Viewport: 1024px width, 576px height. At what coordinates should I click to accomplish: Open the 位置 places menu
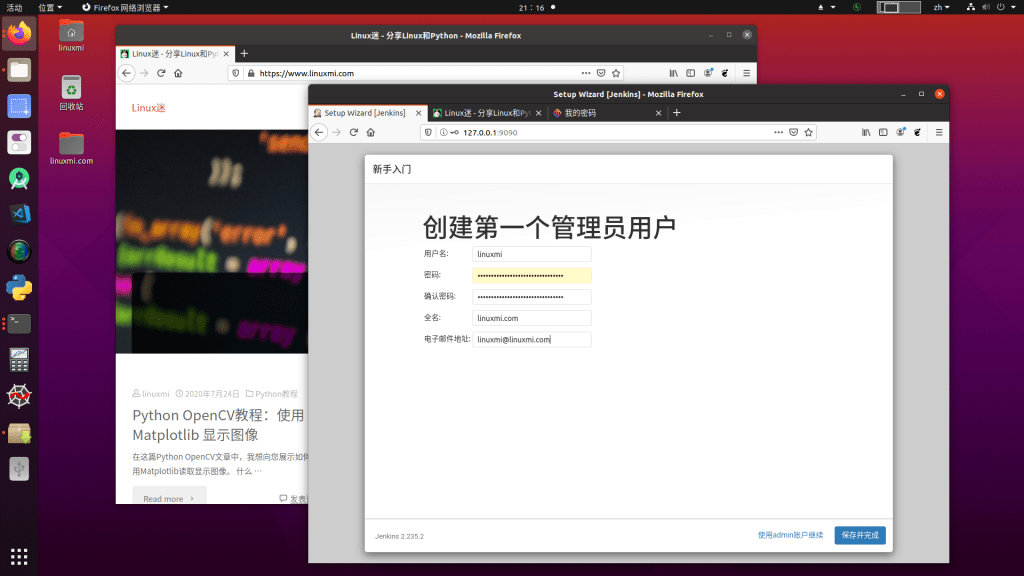point(50,7)
